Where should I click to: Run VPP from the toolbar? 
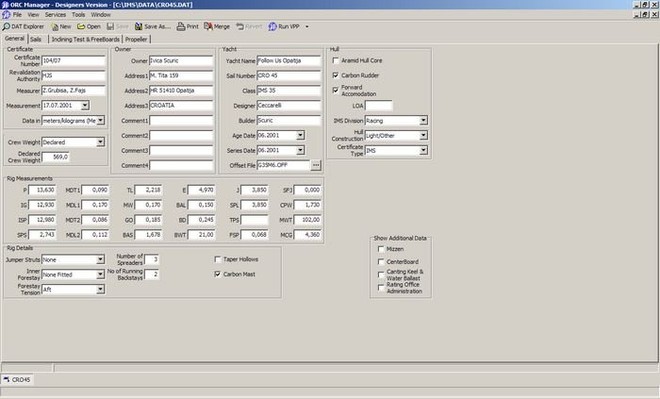click(284, 27)
